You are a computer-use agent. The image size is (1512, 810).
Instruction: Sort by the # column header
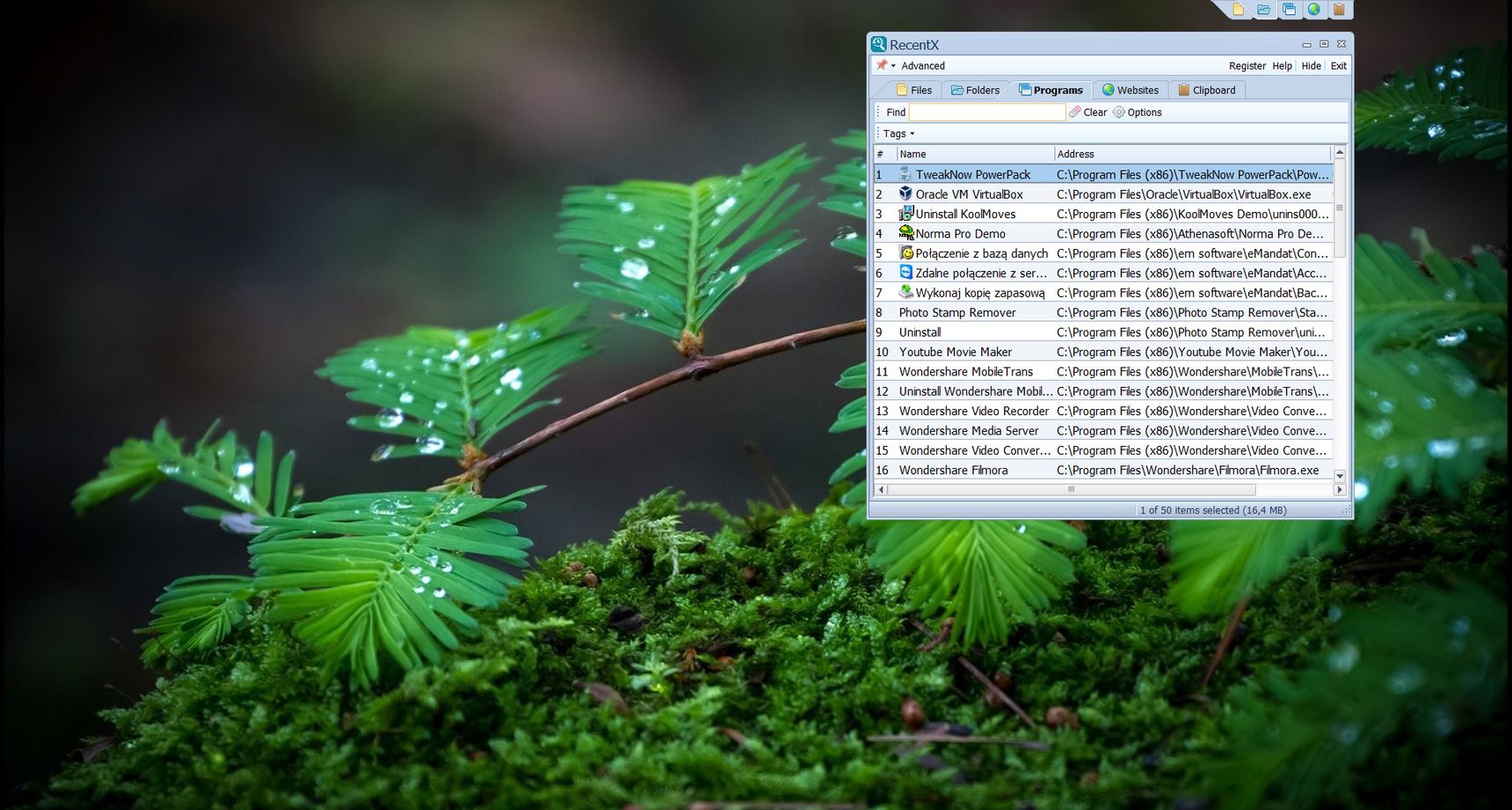[x=884, y=154]
